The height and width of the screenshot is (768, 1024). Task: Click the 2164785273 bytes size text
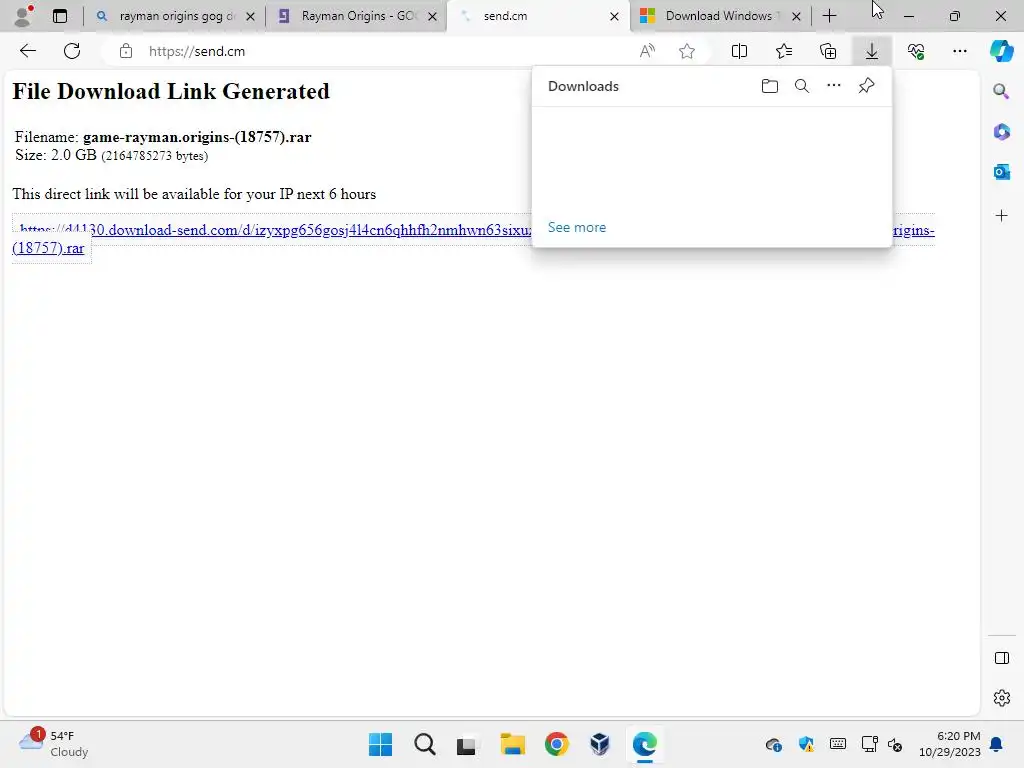tap(155, 156)
